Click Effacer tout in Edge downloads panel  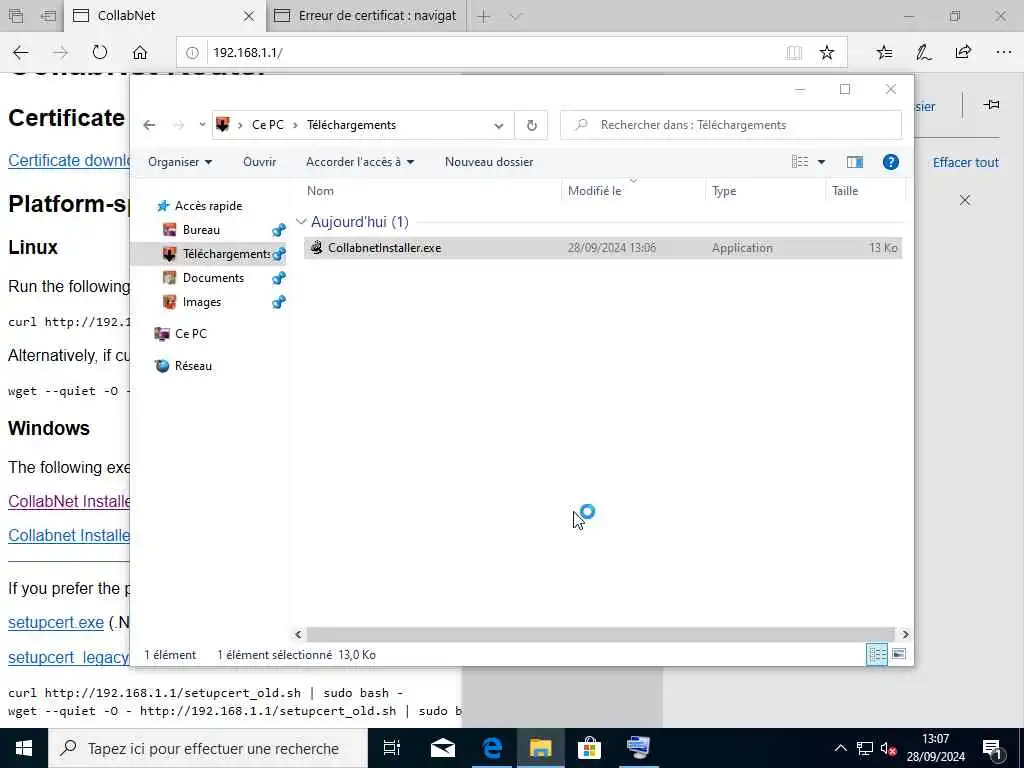pyautogui.click(x=965, y=163)
